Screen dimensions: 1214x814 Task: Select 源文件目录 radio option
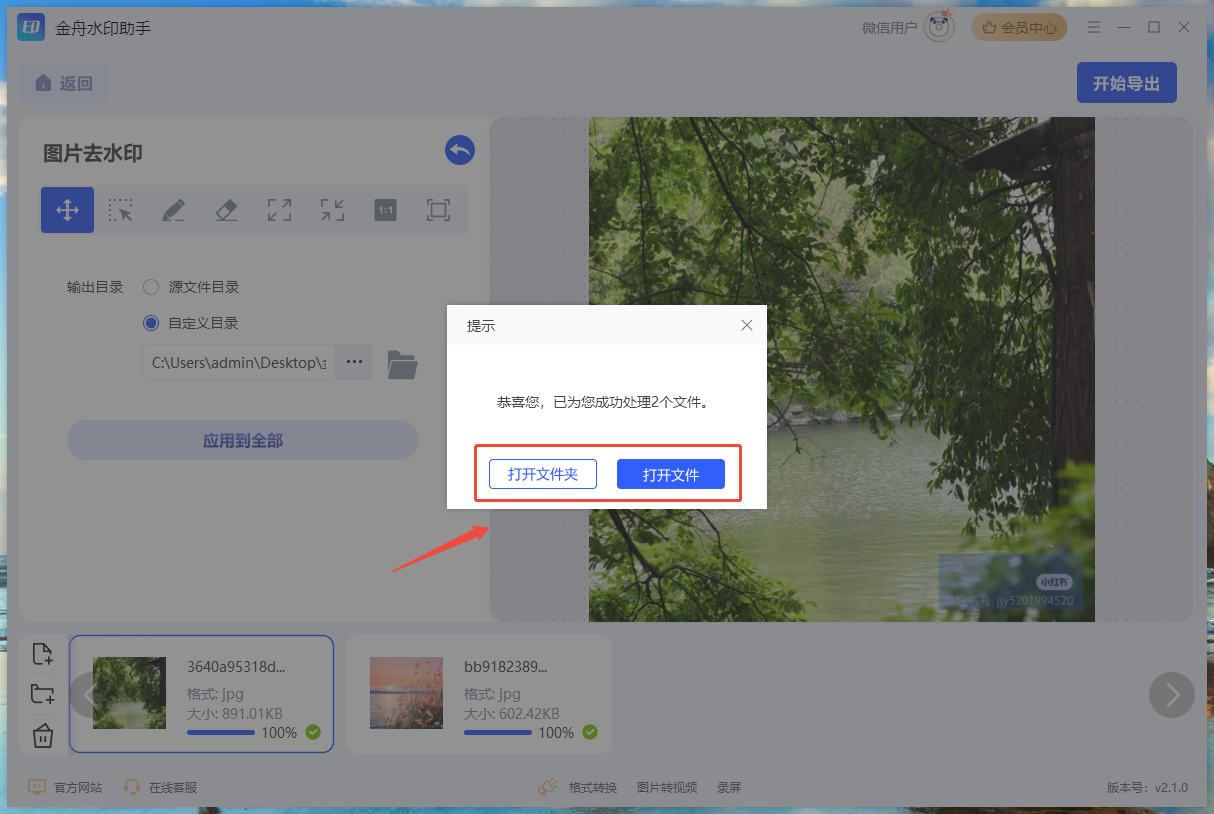click(151, 287)
